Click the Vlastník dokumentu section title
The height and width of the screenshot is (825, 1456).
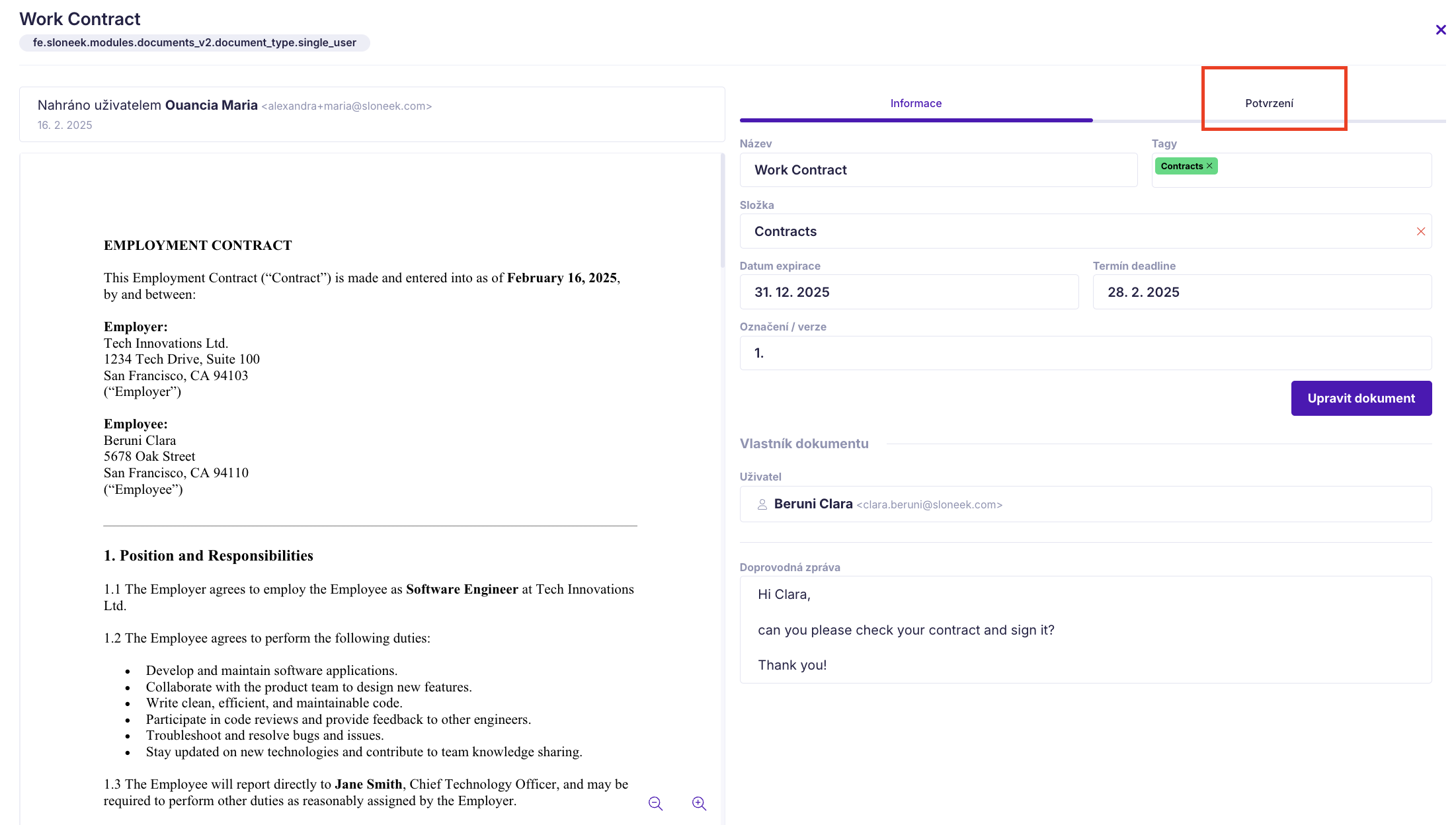(804, 444)
